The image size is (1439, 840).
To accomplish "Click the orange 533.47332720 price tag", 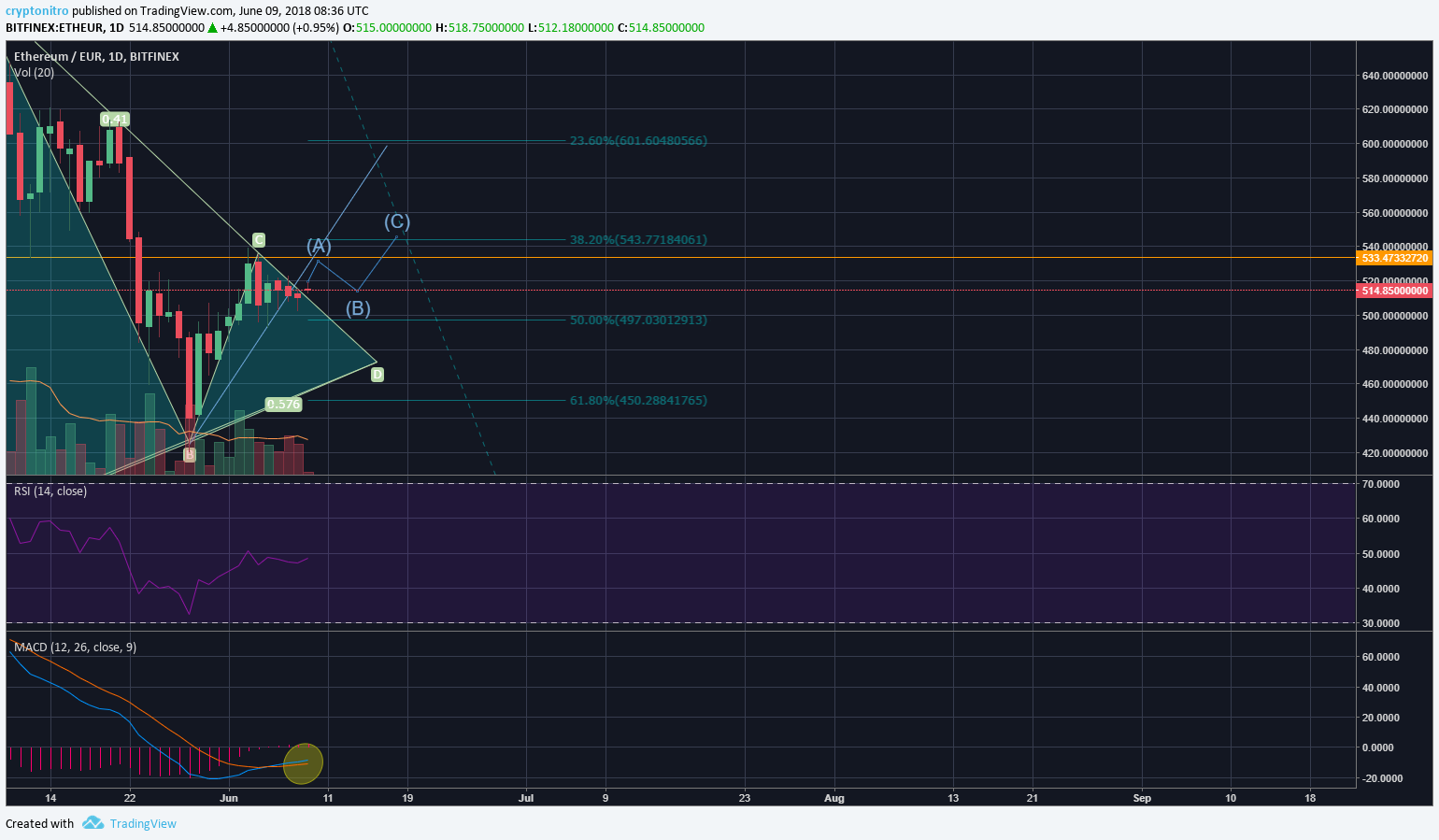I will (x=1395, y=258).
